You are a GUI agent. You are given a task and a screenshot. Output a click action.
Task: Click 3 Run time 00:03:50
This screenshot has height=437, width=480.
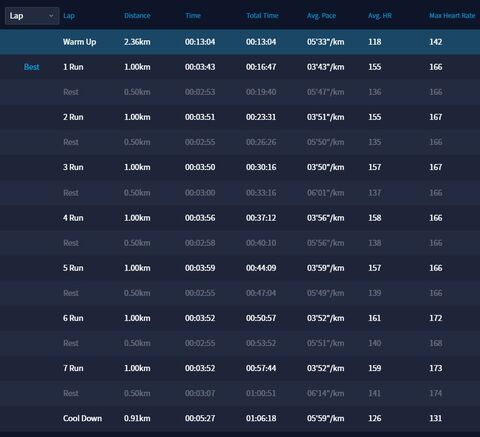coord(200,167)
